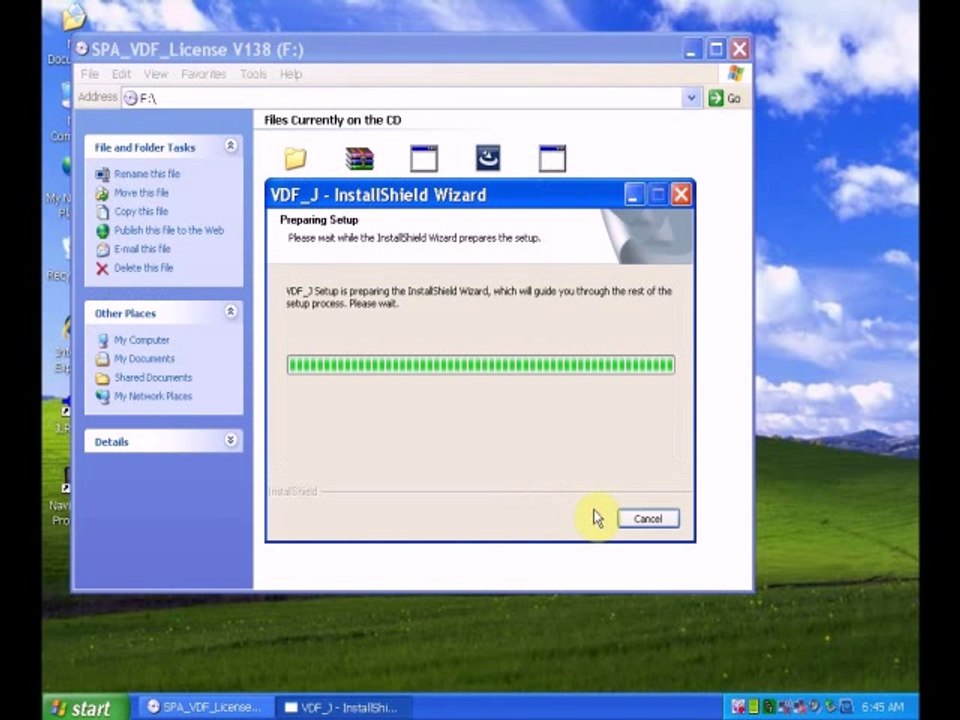Viewport: 960px width, 720px height.
Task: Open the Edit menu
Action: 121,74
